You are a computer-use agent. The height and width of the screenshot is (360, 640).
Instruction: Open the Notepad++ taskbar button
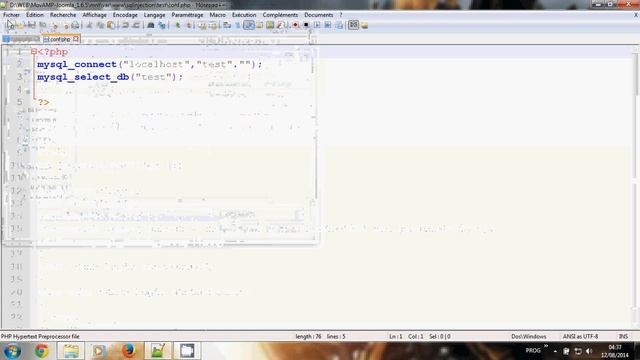click(x=158, y=351)
